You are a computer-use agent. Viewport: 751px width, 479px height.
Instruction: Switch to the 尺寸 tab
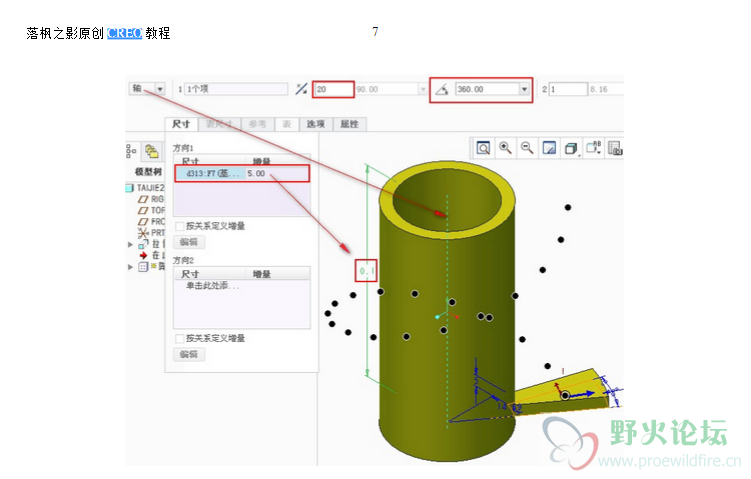tap(181, 124)
